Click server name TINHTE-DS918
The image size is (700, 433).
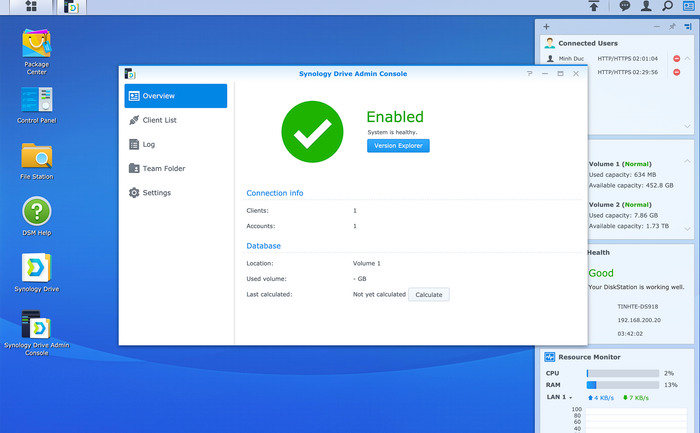click(x=638, y=307)
